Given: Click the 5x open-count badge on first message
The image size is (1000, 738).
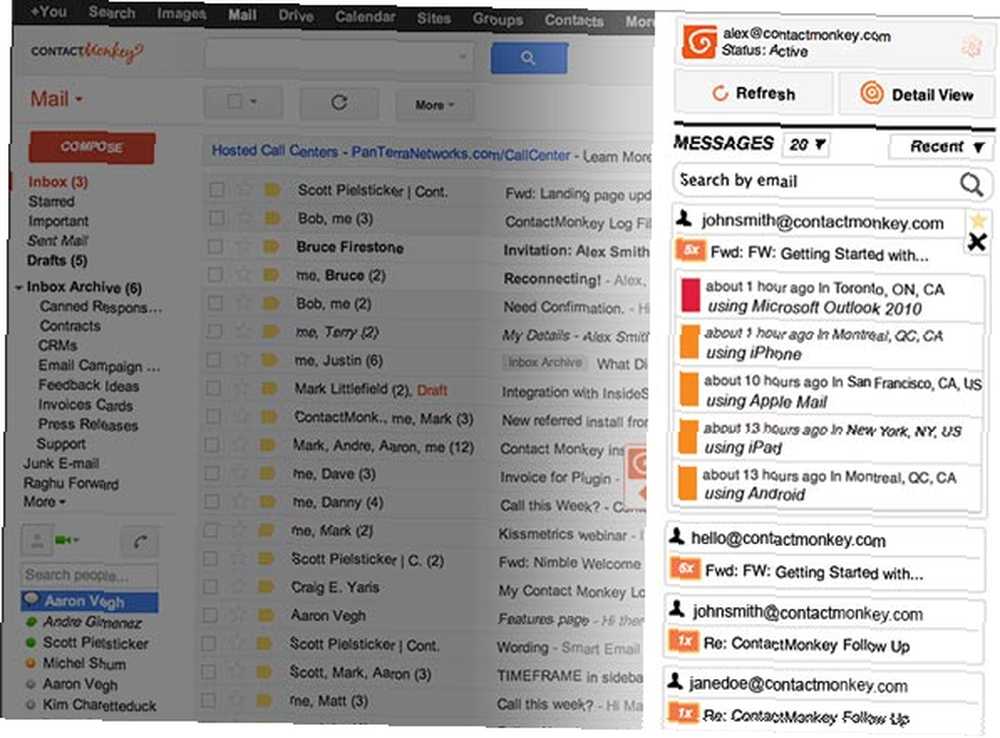Looking at the screenshot, I should tap(690, 251).
